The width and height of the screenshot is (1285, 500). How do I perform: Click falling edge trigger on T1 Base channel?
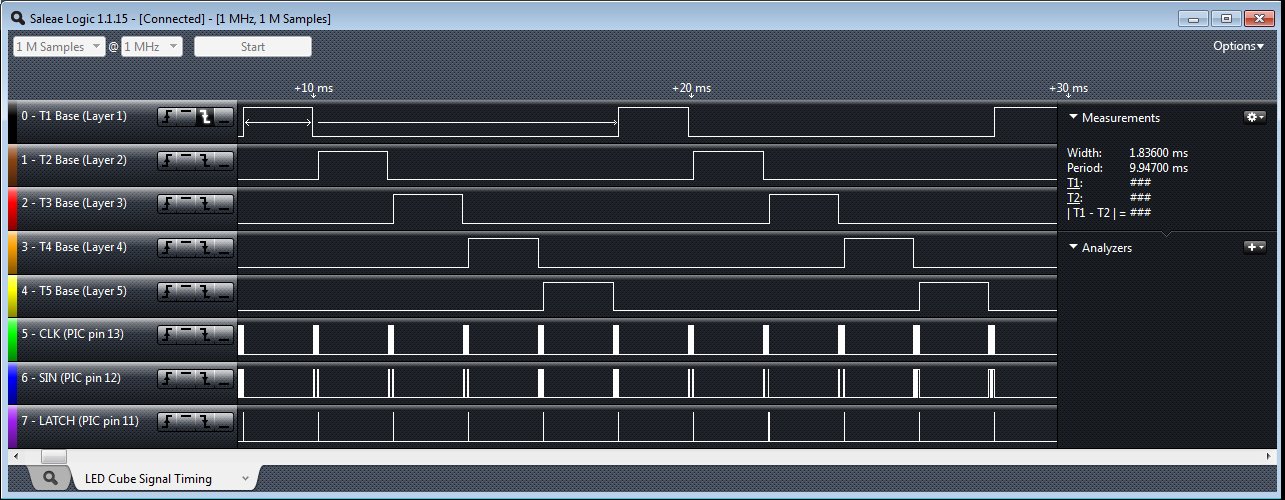[205, 117]
